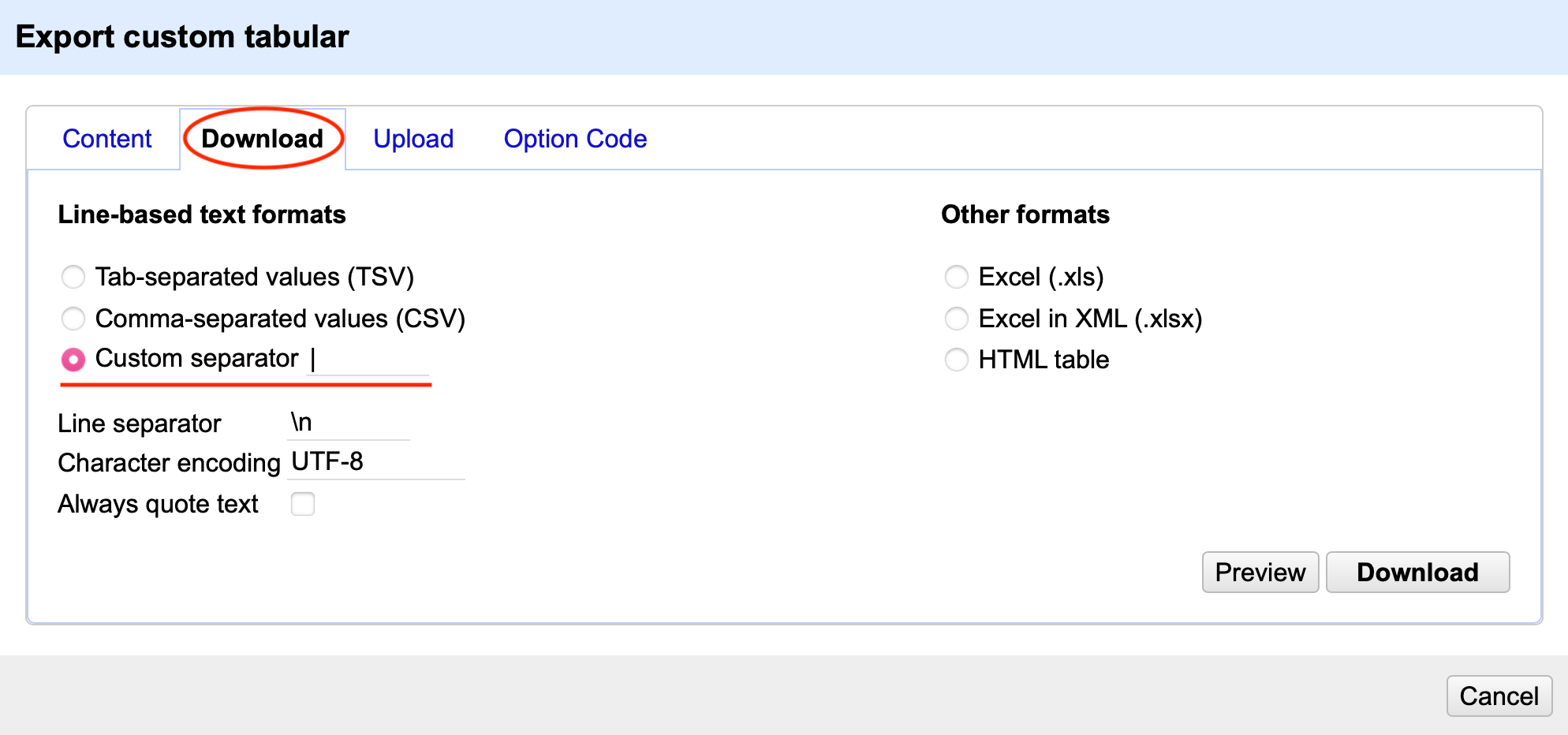Viewport: 1568px width, 735px height.
Task: Enable the Always quote text checkbox
Action: 303,504
